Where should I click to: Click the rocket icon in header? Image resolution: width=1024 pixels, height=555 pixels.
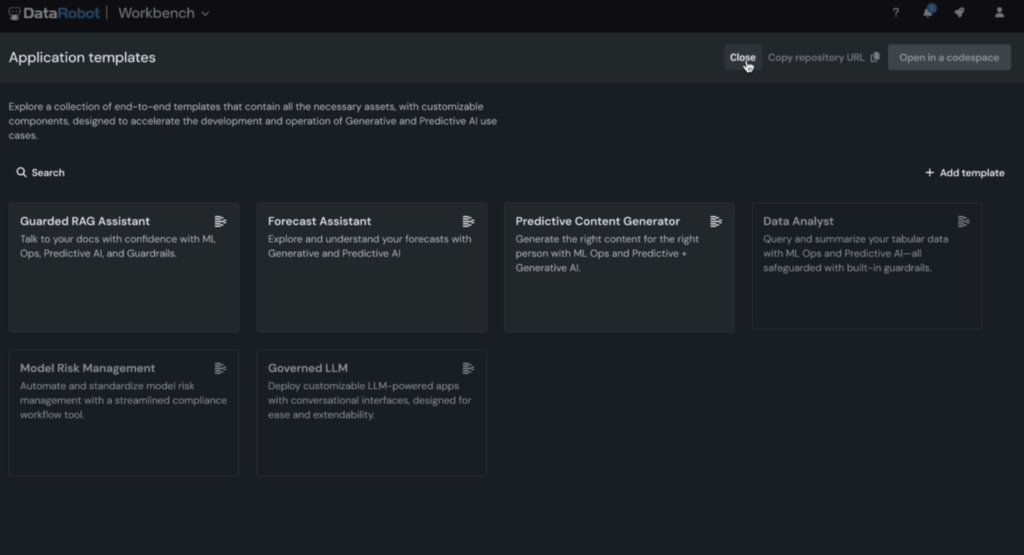coord(959,13)
